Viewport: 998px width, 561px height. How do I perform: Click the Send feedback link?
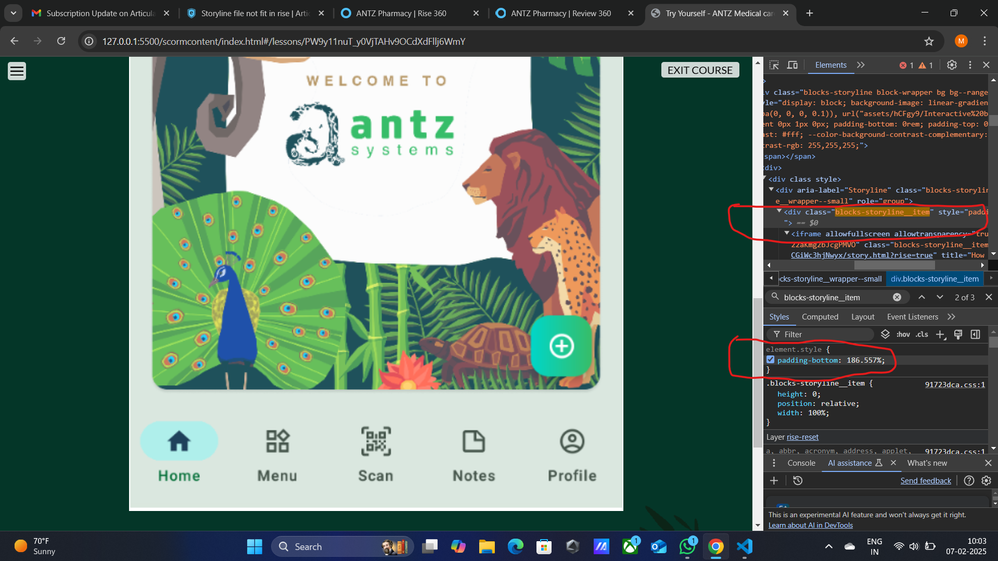(925, 481)
